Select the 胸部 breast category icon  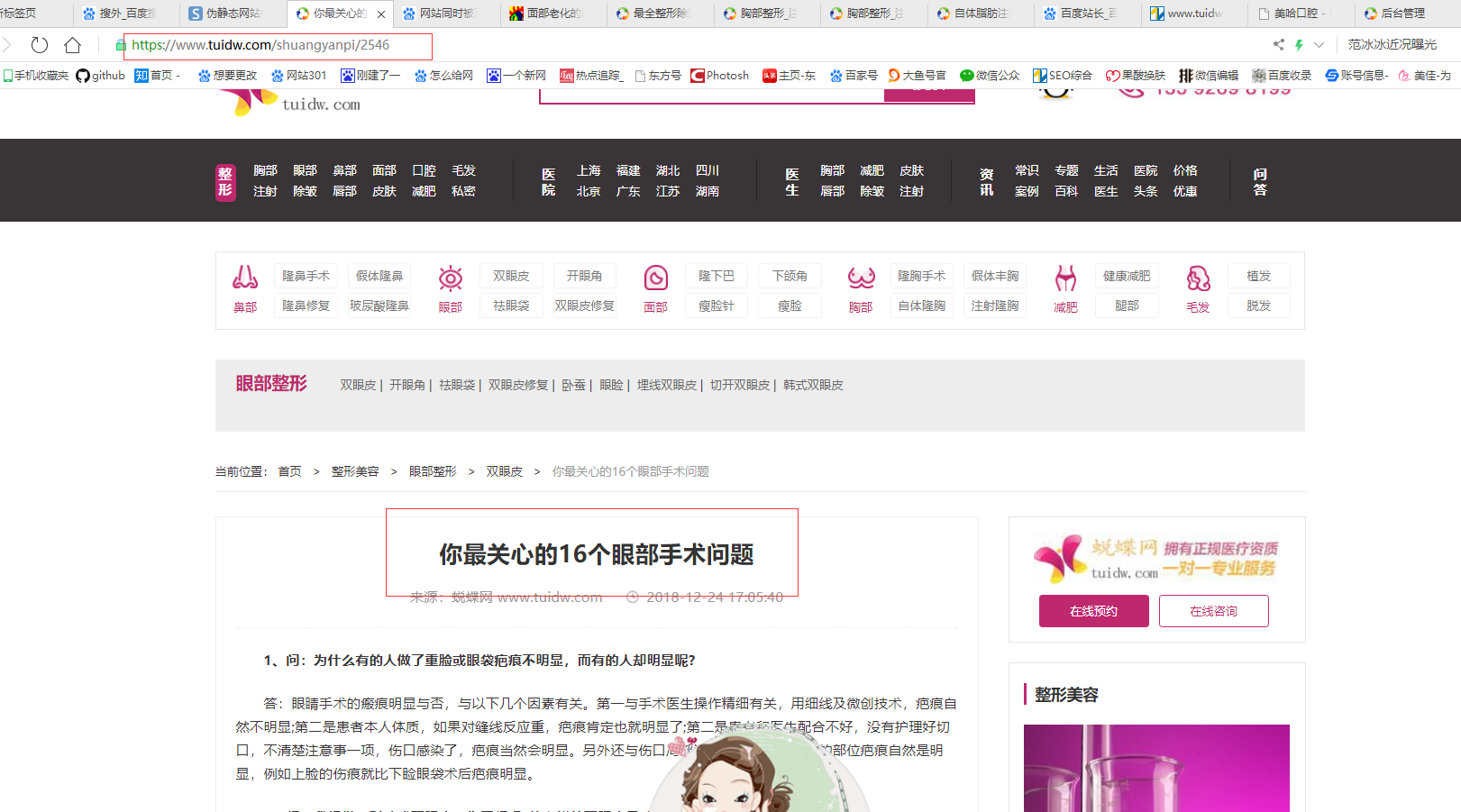(860, 277)
